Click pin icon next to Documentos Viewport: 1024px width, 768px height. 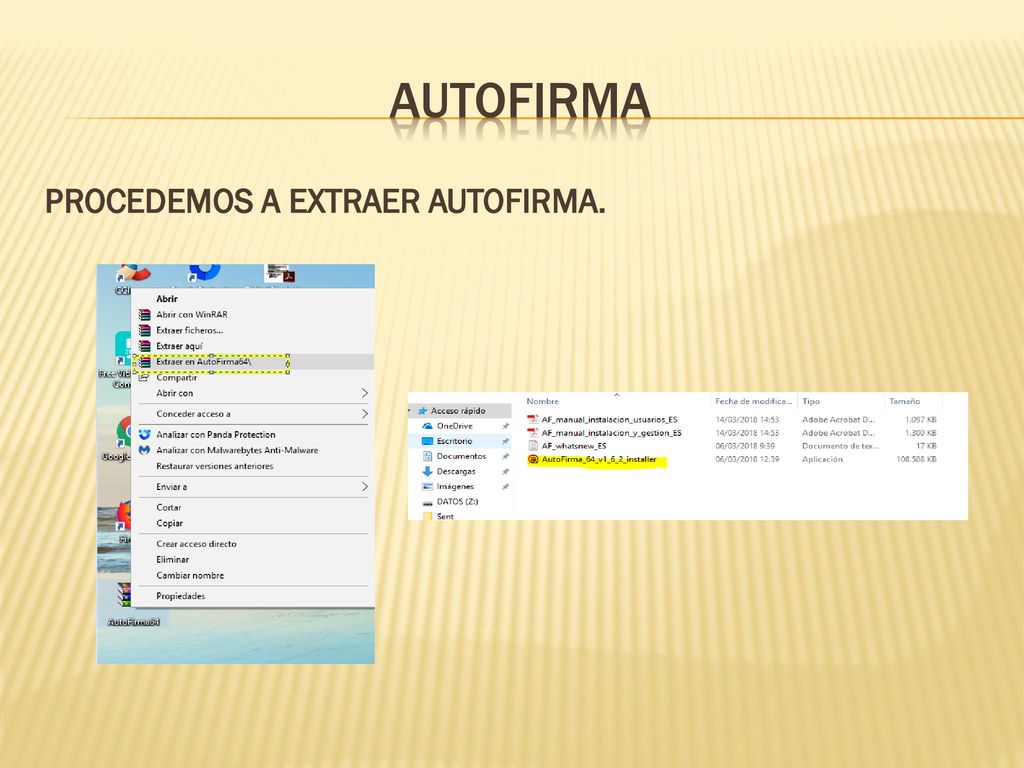coord(505,456)
